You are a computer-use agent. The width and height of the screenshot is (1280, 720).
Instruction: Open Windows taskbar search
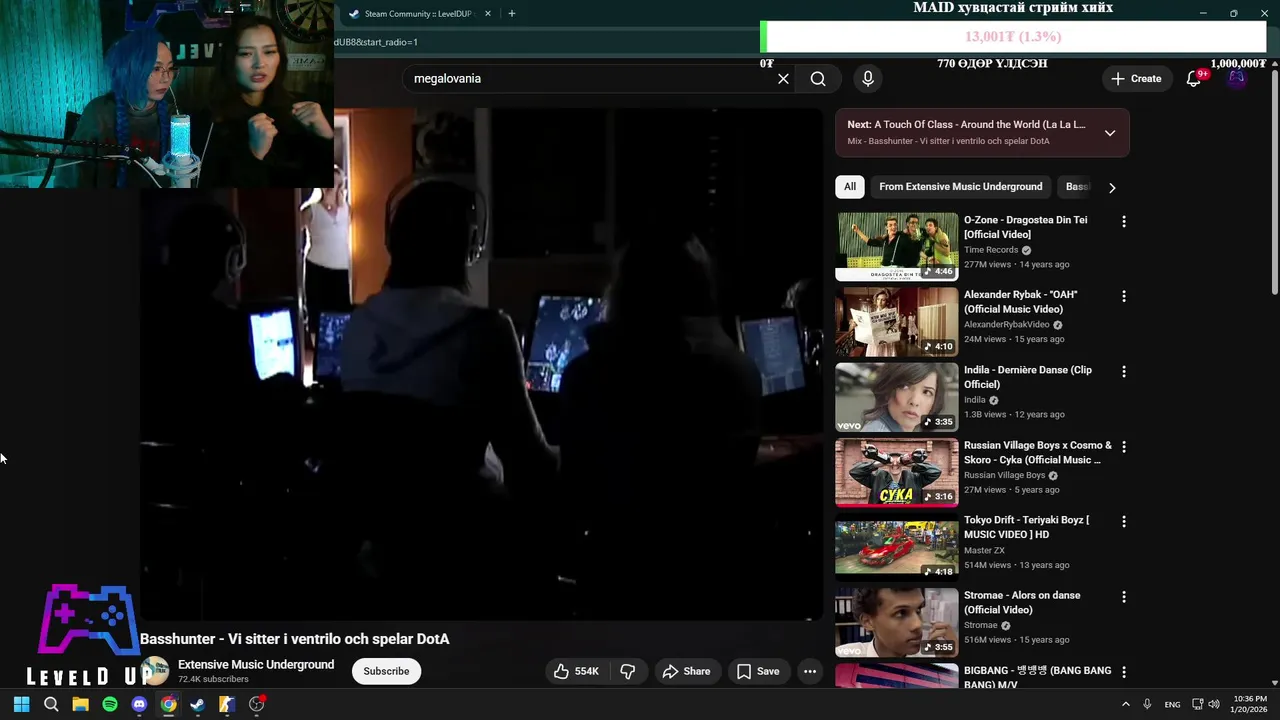(51, 704)
